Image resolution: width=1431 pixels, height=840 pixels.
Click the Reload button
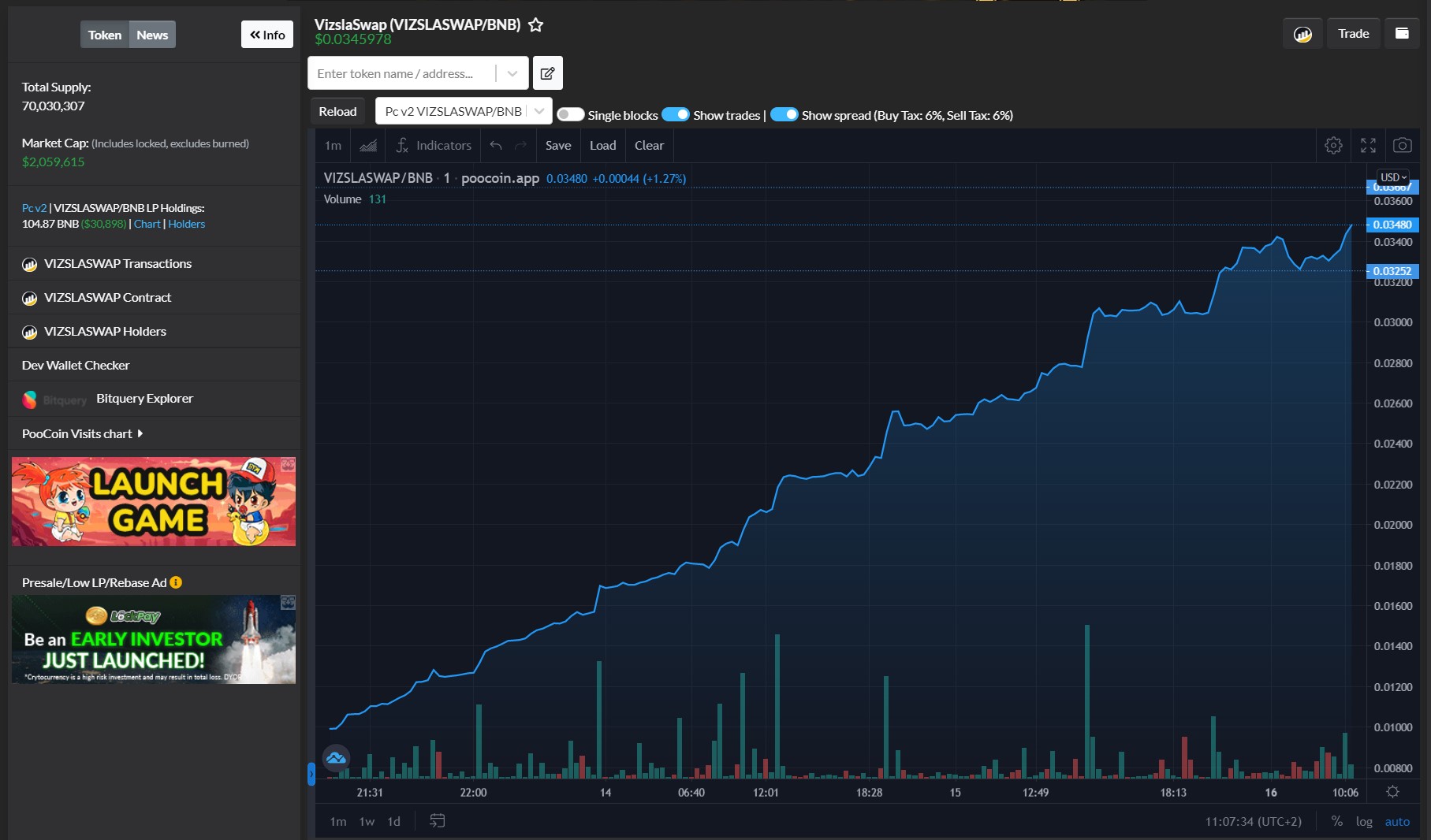[x=337, y=111]
